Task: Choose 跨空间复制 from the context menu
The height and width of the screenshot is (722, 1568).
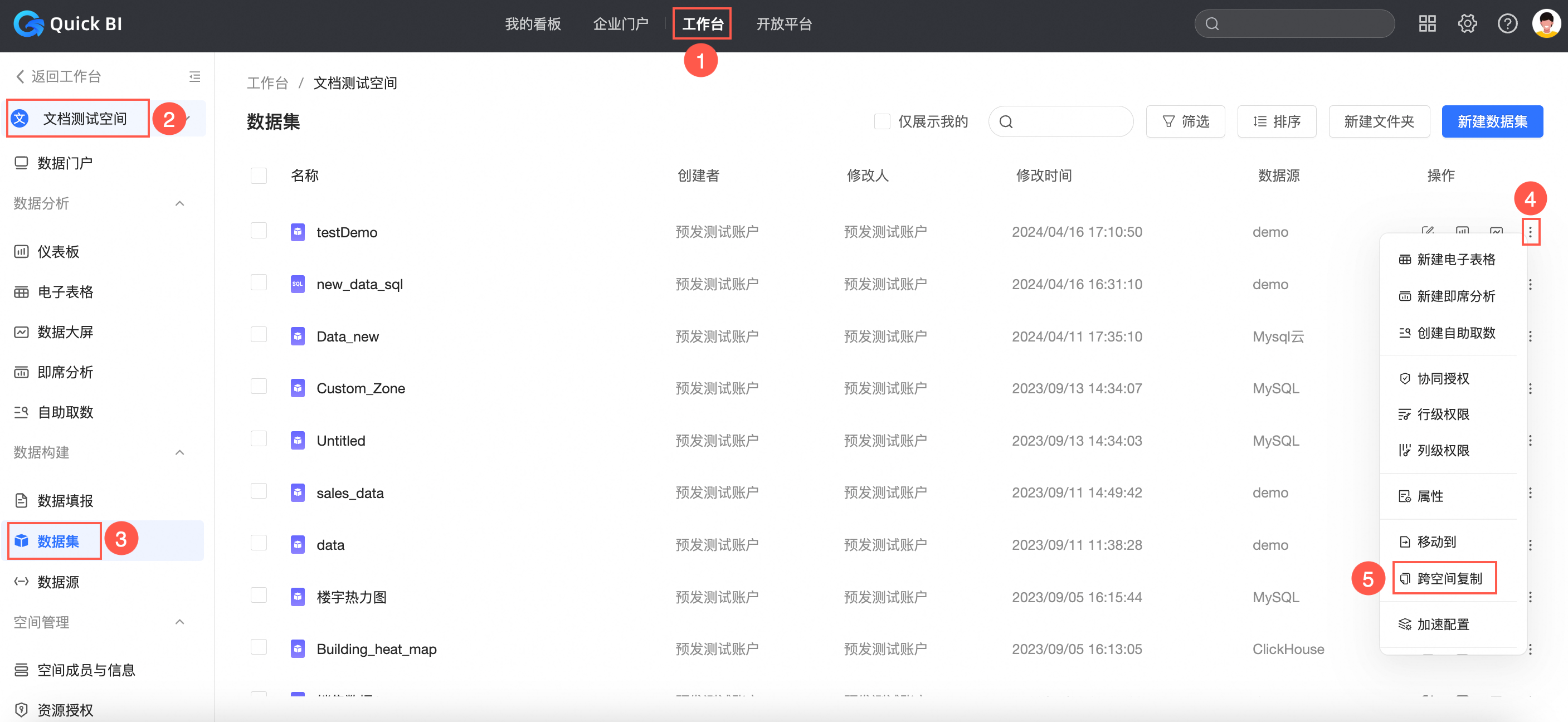Action: tap(1449, 578)
